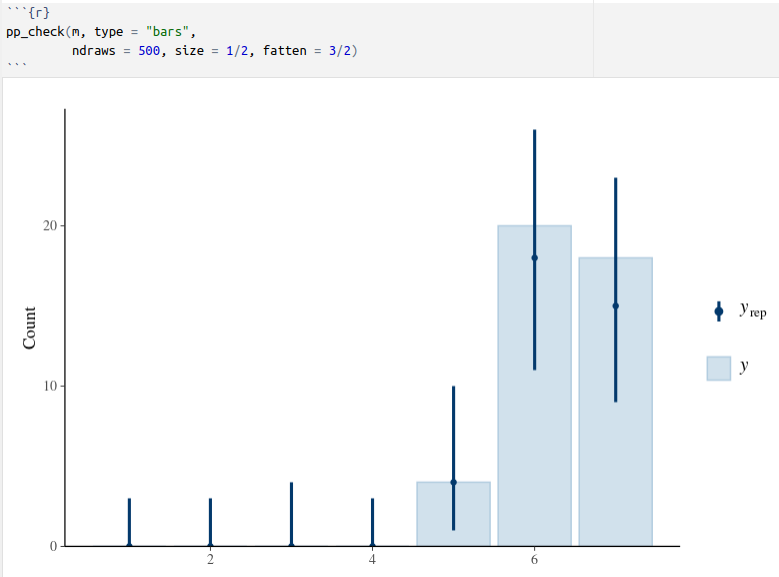Click the short bar at x value 5
This screenshot has height=577, width=779.
[x=454, y=514]
